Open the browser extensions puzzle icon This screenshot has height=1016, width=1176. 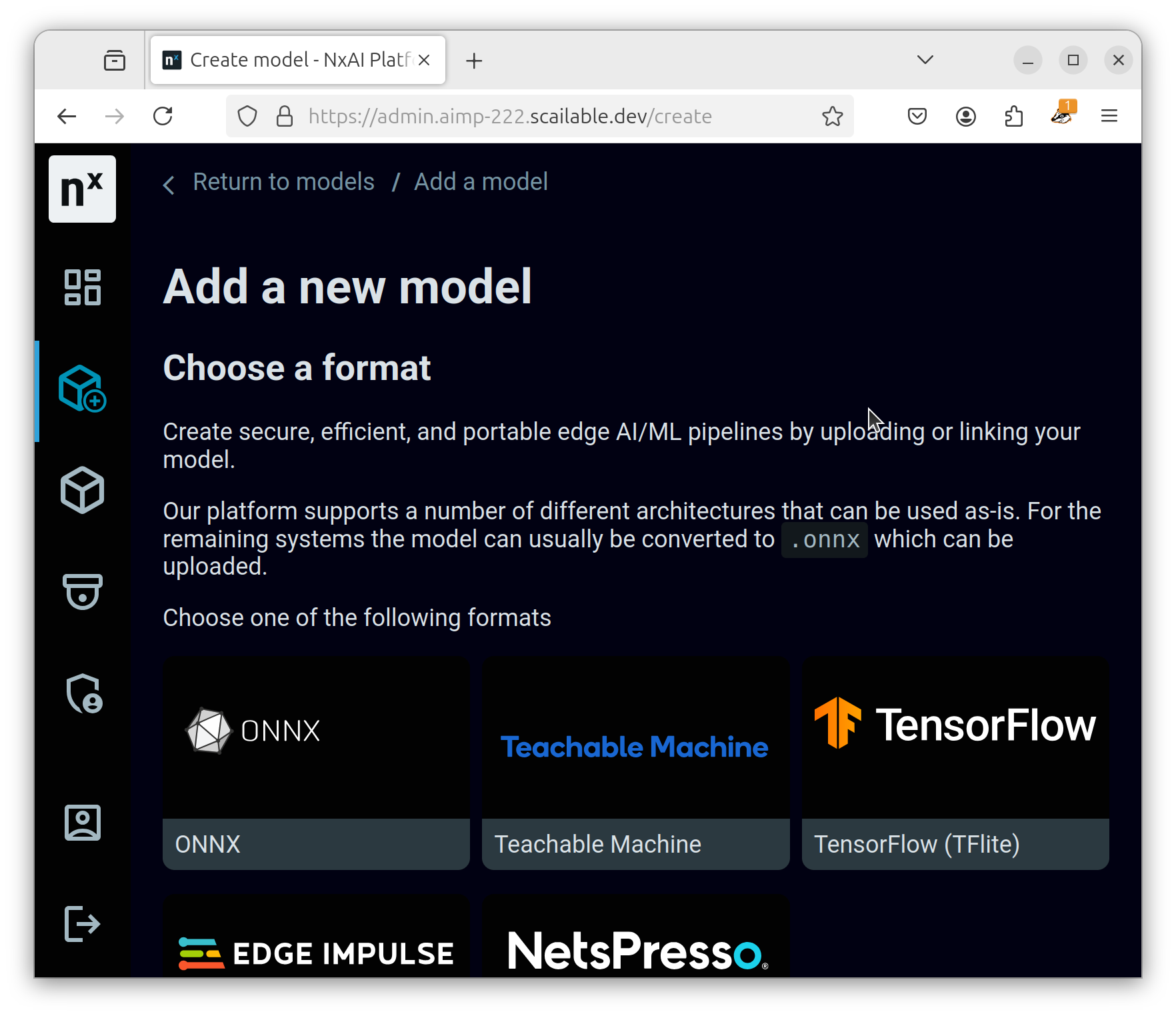1013,117
